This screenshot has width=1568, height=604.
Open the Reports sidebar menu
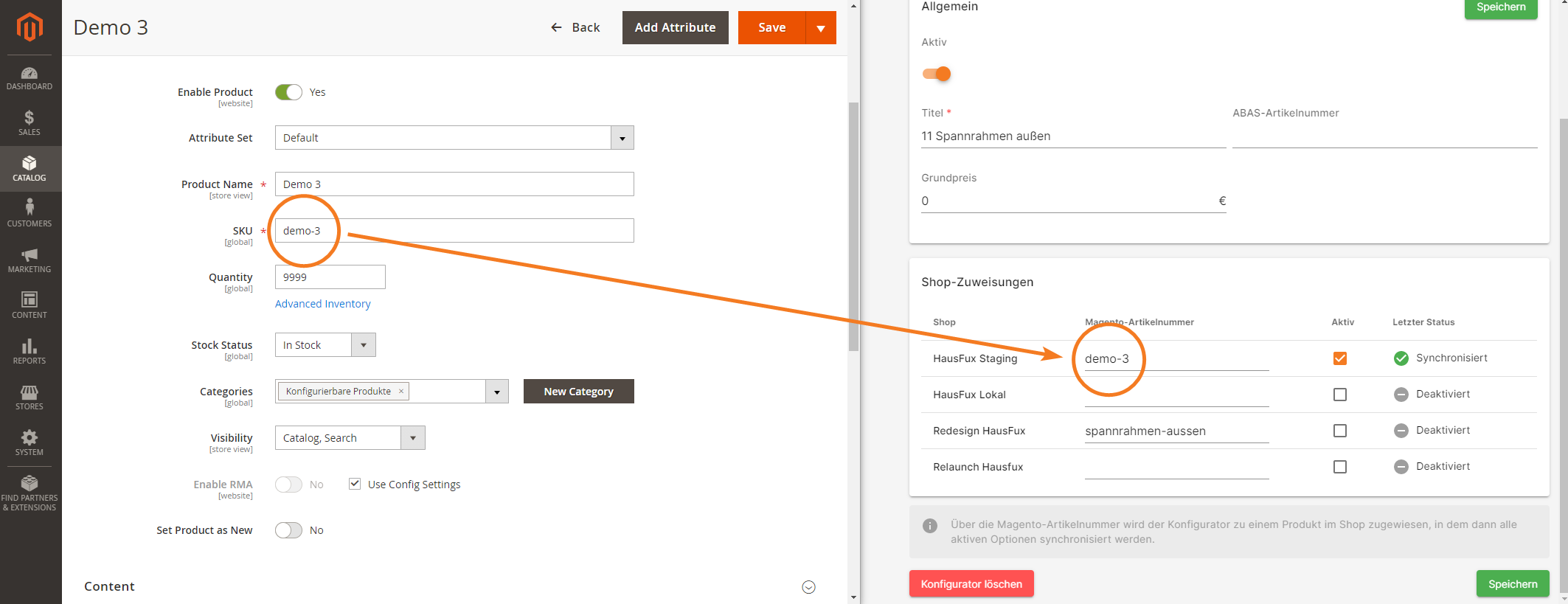point(30,352)
